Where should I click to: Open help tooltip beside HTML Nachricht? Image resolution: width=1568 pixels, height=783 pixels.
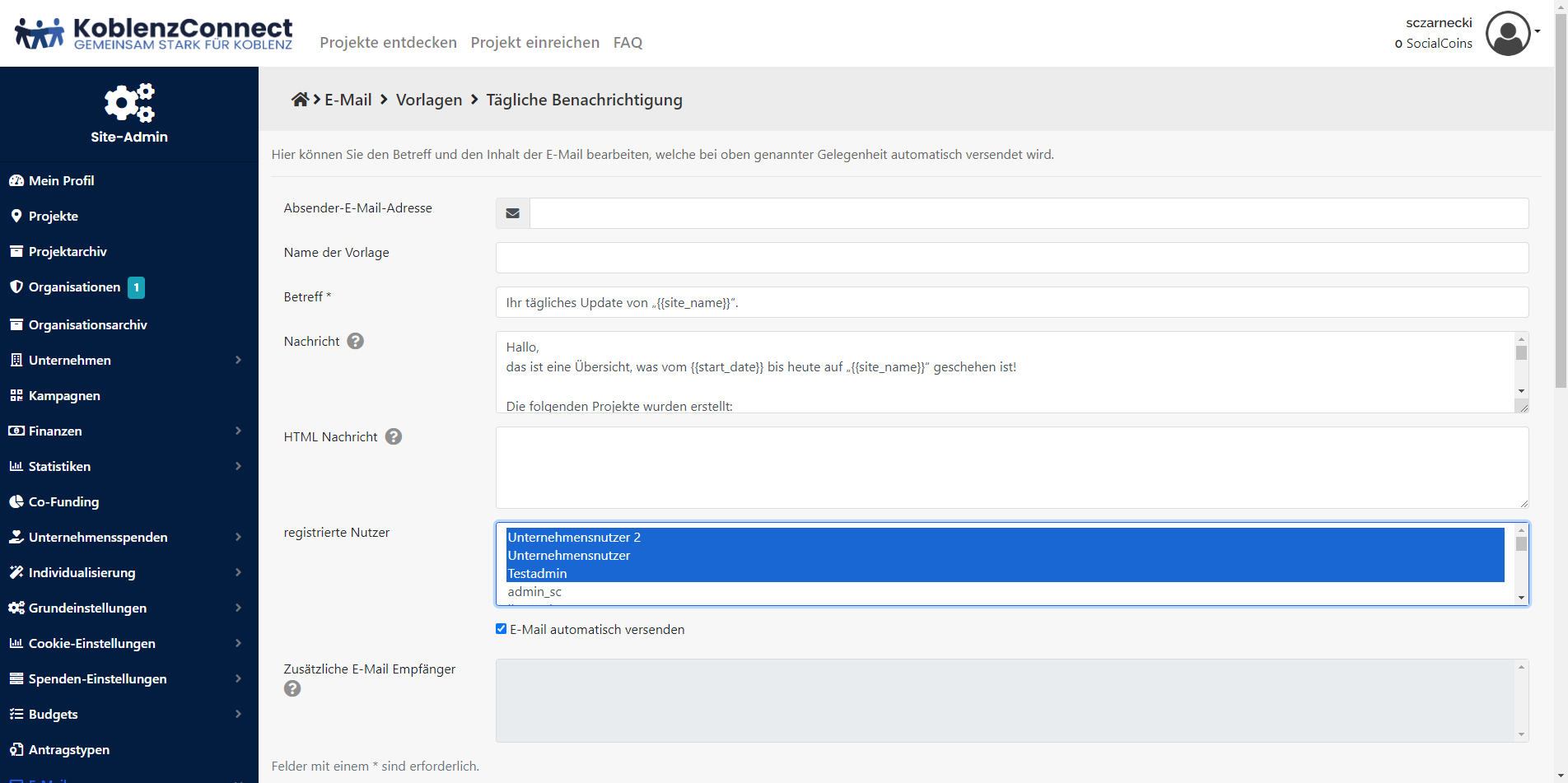(x=394, y=436)
